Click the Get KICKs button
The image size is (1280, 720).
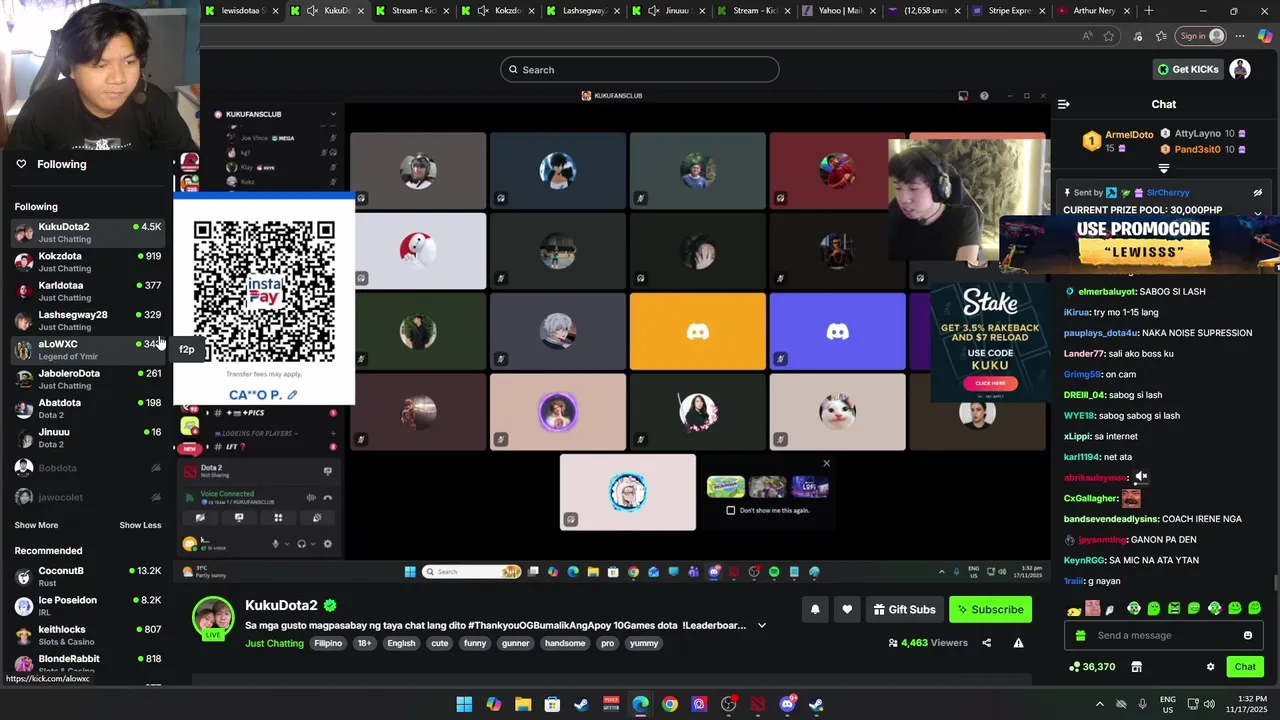pos(1188,69)
